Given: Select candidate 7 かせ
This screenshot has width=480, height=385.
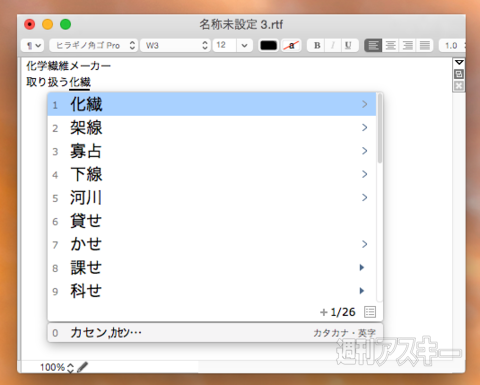Looking at the screenshot, I should pos(212,244).
